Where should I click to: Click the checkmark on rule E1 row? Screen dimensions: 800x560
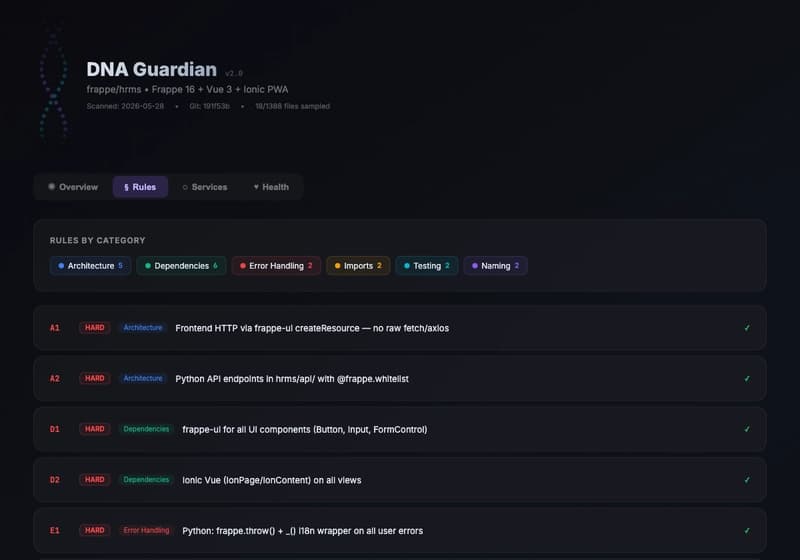click(x=747, y=530)
